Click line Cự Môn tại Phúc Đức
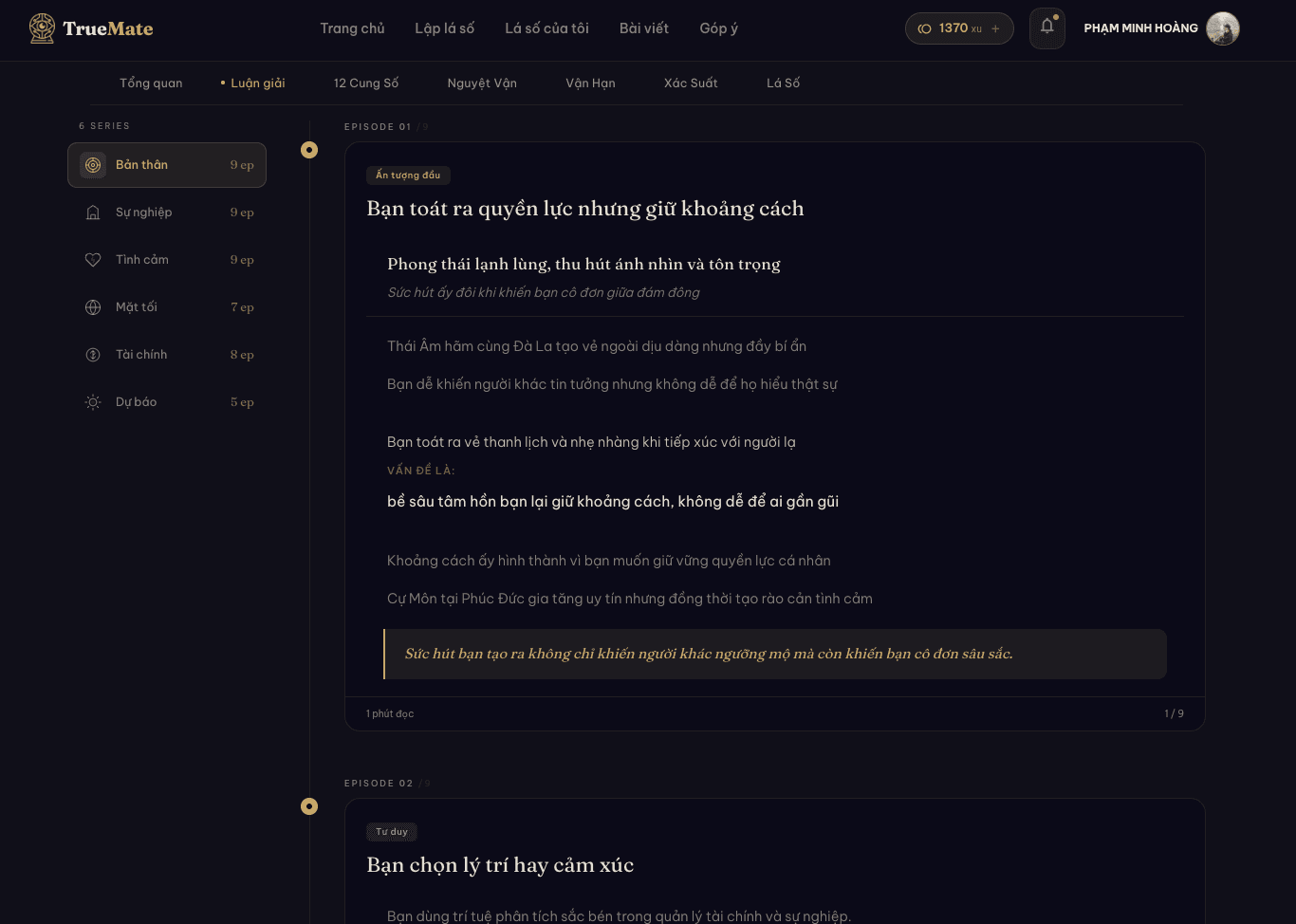 (x=630, y=599)
